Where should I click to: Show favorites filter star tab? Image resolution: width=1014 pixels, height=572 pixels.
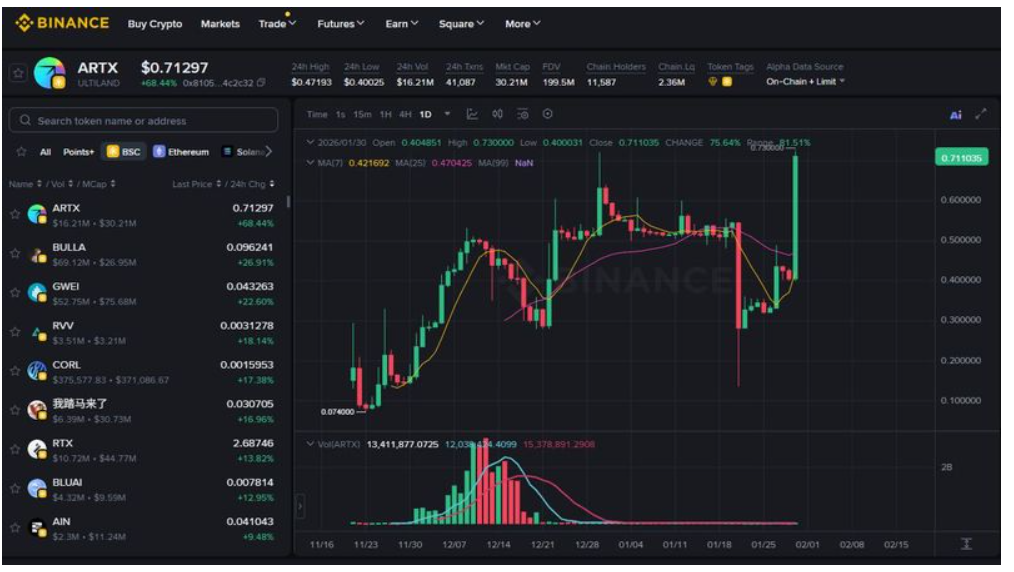tap(21, 152)
